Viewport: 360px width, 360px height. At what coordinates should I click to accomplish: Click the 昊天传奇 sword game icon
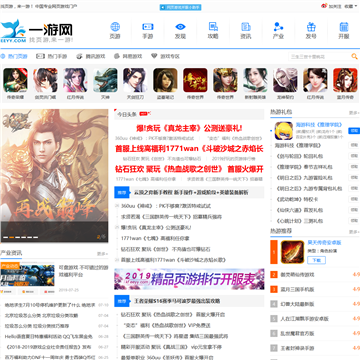pos(292,252)
